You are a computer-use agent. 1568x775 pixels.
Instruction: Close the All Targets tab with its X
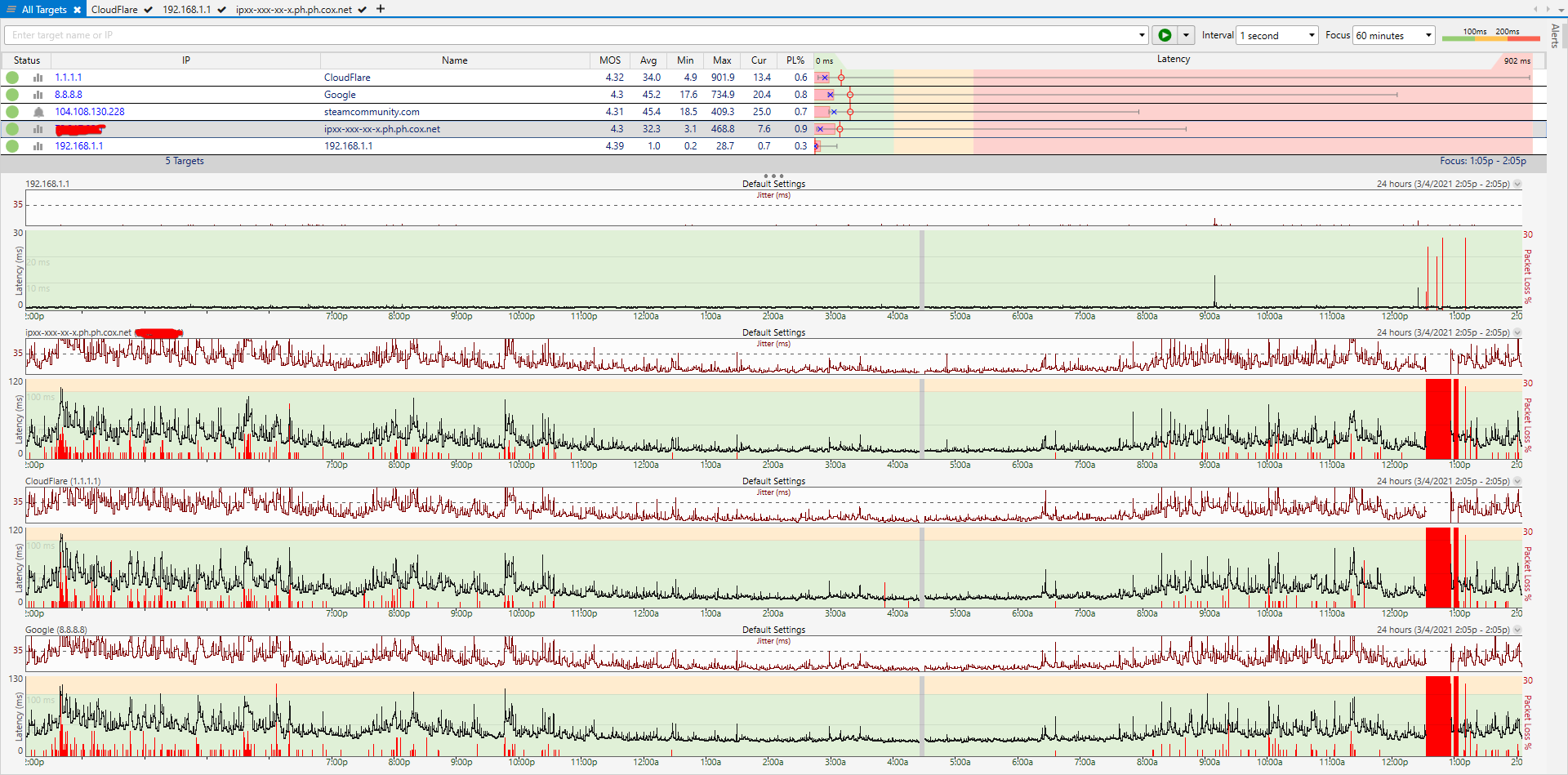[77, 10]
